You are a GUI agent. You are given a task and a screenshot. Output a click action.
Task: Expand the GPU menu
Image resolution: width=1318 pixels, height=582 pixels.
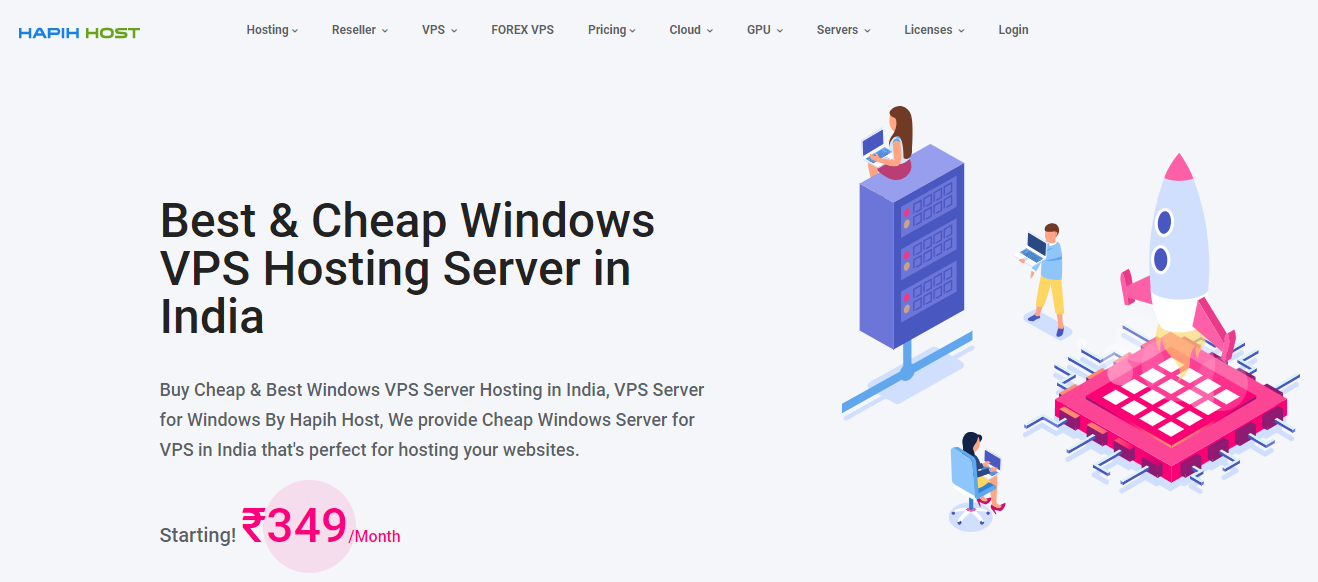click(765, 30)
